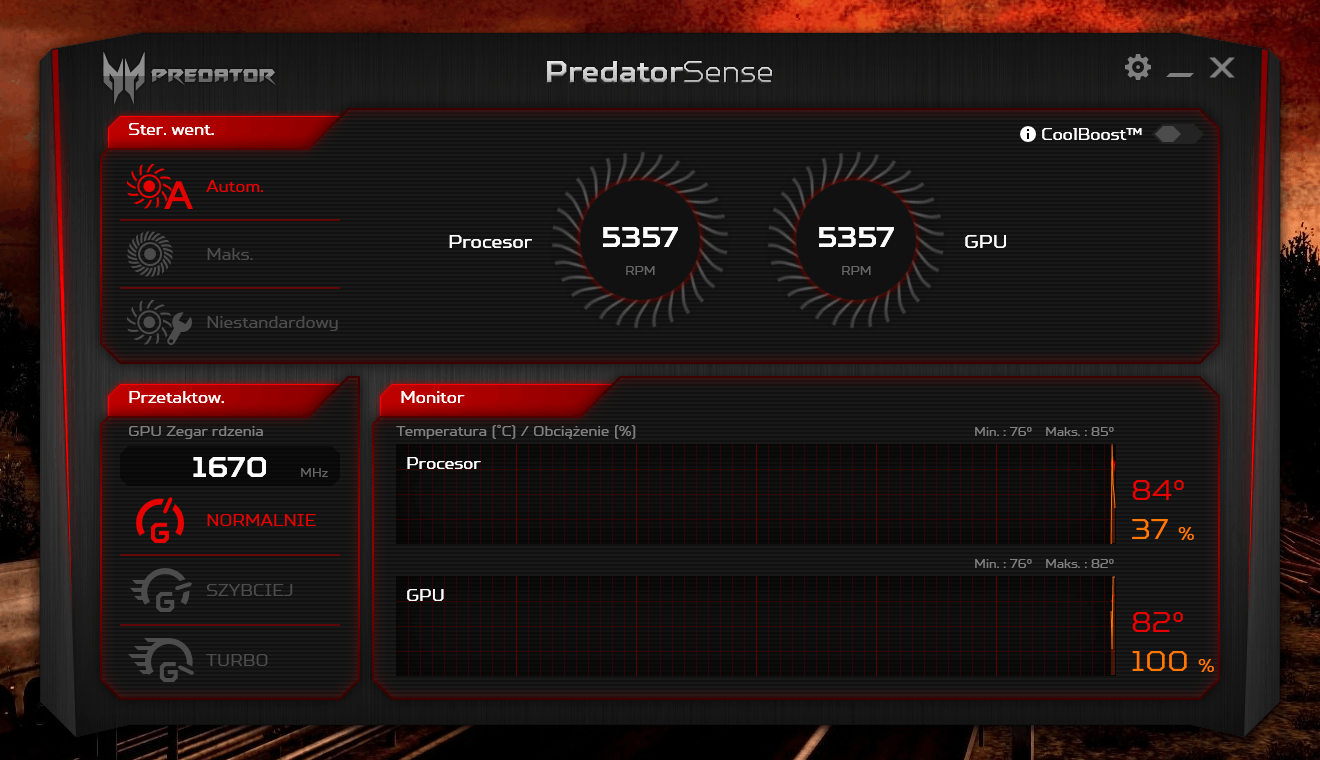Screen dimensions: 1320x760
Task: Open PredatorSense settings gear
Action: tap(1138, 68)
